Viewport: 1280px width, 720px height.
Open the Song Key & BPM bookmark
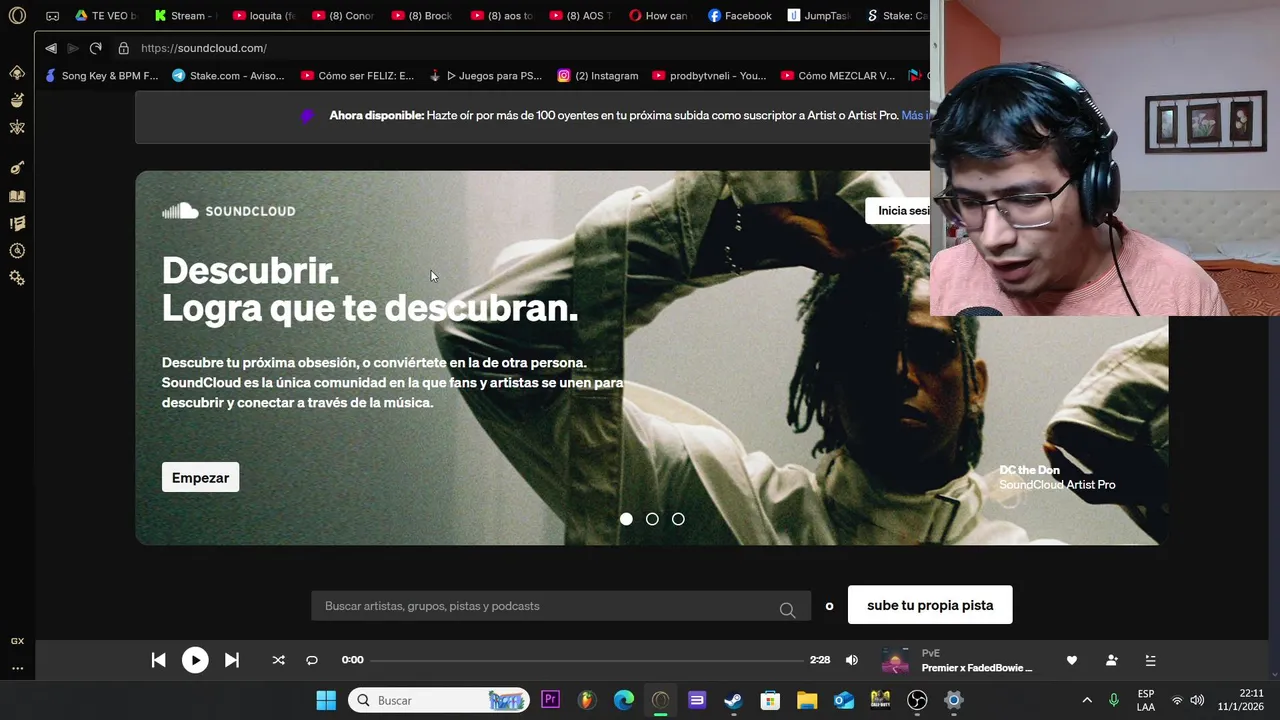click(101, 75)
